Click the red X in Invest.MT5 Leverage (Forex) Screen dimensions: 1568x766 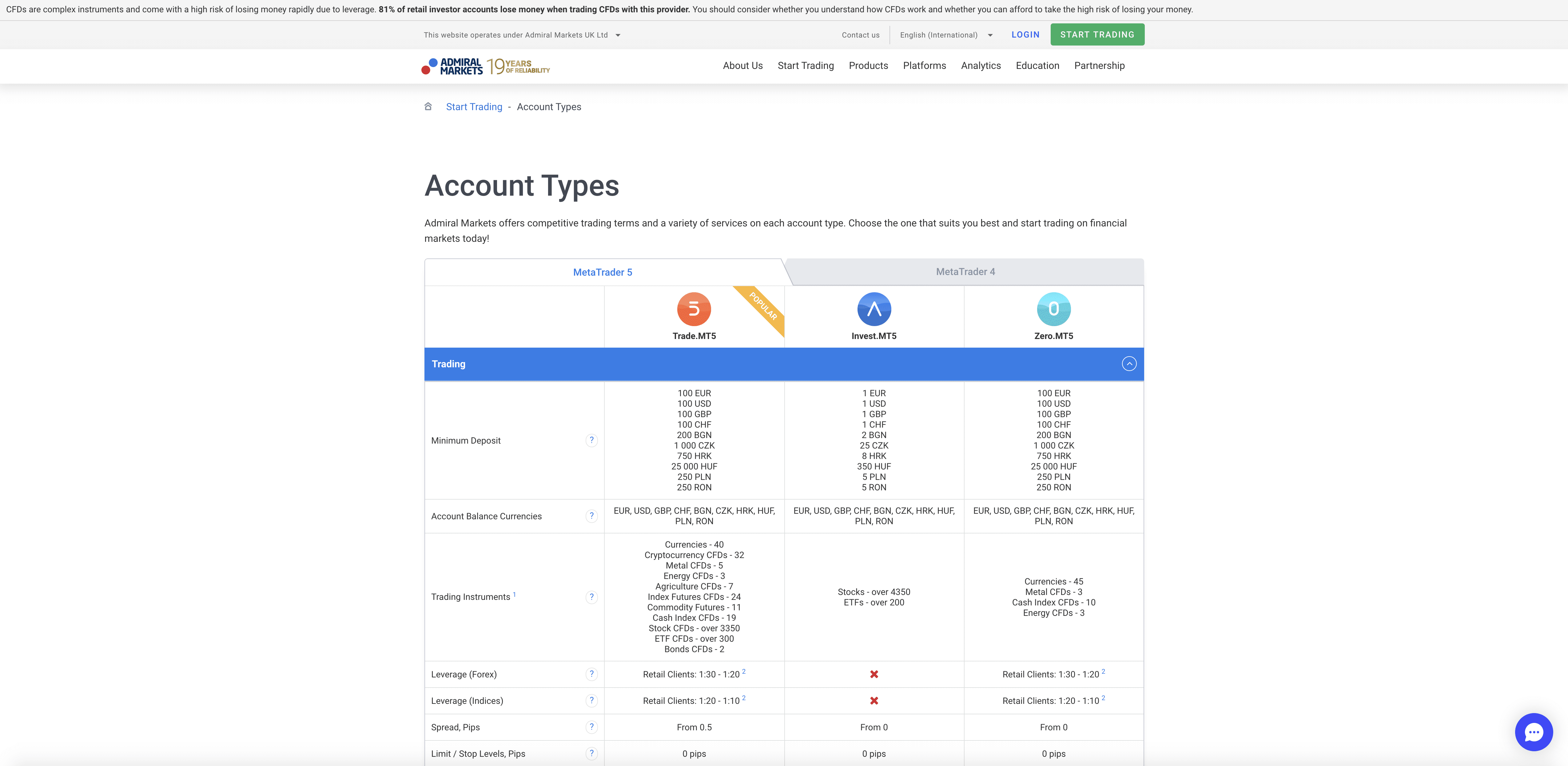coord(874,675)
